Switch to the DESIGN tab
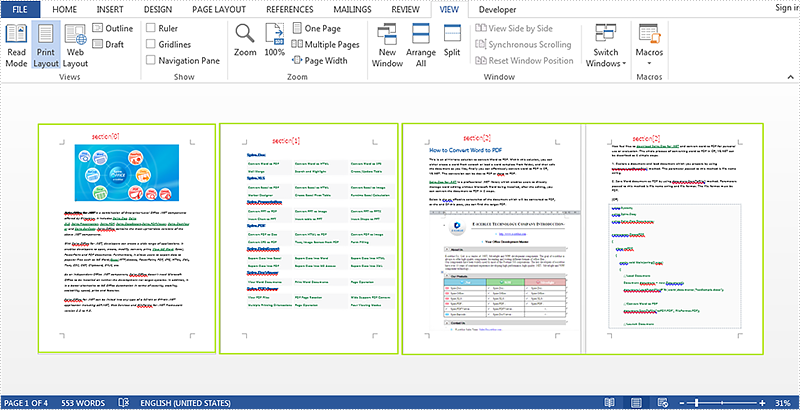The width and height of the screenshot is (800, 410). (157, 9)
